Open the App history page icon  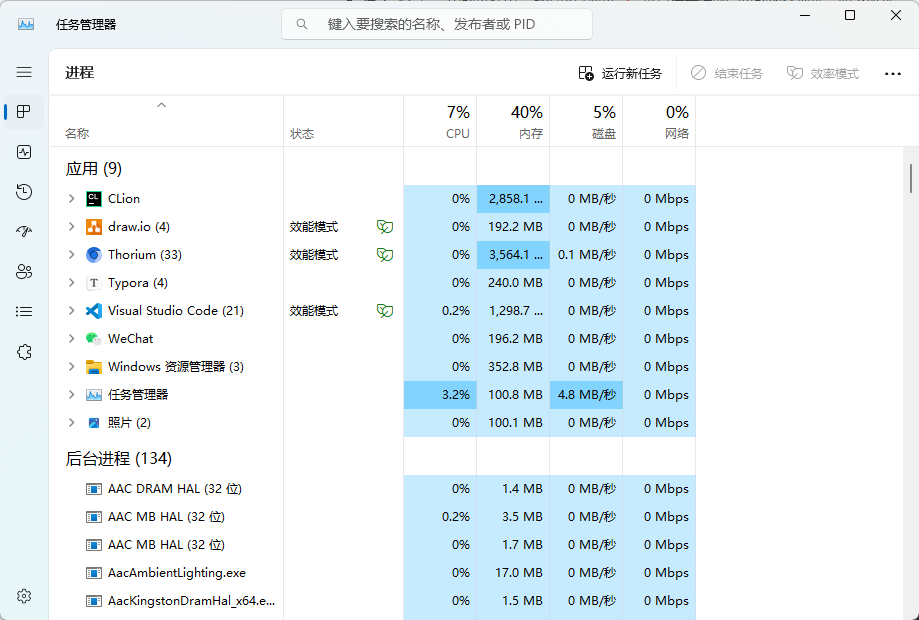(24, 192)
